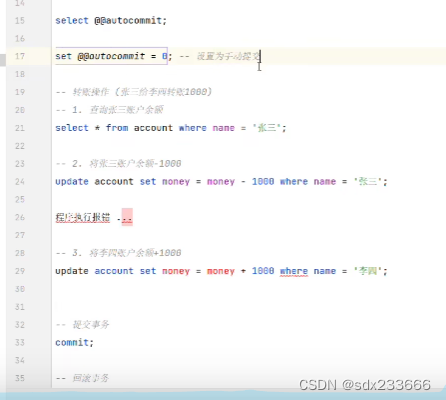Click 'update' keyword on line 24
Viewport: 446px width, 400px height.
(x=72, y=182)
